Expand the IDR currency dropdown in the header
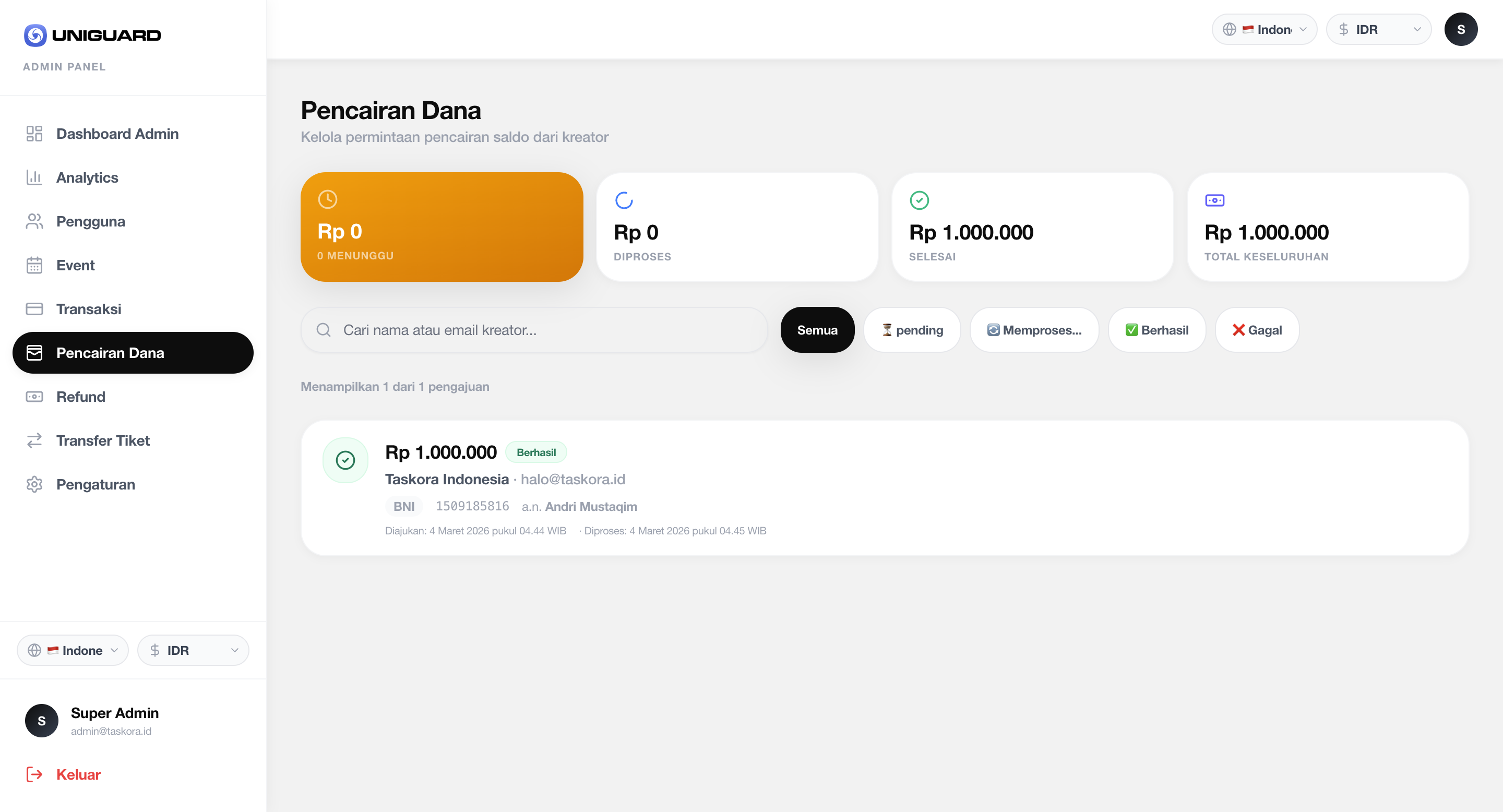Image resolution: width=1503 pixels, height=812 pixels. [1378, 29]
